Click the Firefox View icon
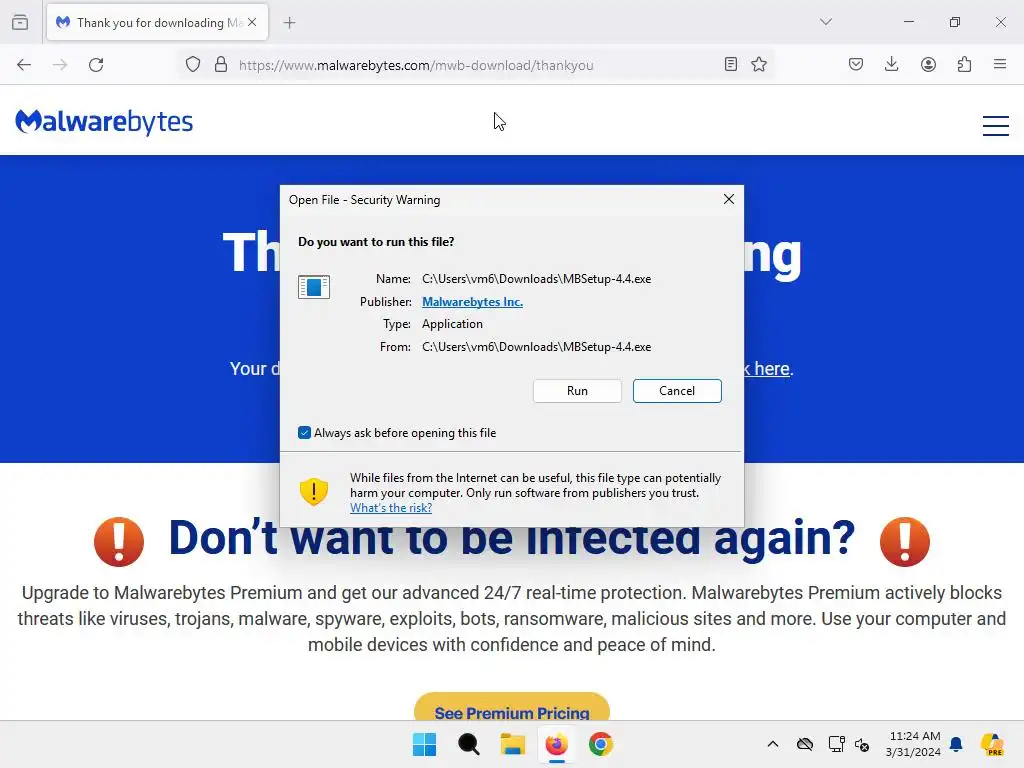Image resolution: width=1024 pixels, height=768 pixels. point(20,22)
